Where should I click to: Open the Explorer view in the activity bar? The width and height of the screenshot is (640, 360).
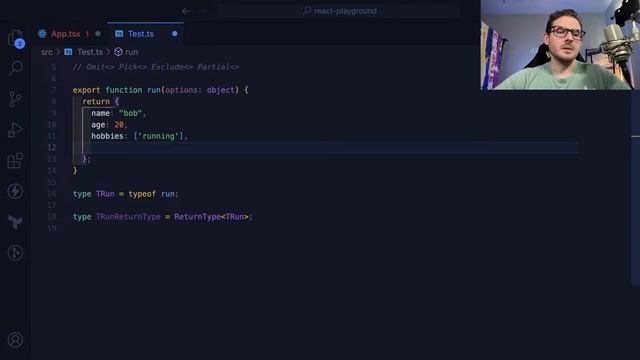point(16,39)
